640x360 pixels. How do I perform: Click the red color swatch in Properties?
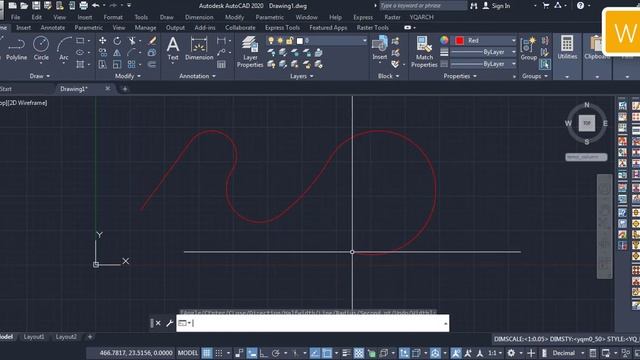pyautogui.click(x=460, y=40)
